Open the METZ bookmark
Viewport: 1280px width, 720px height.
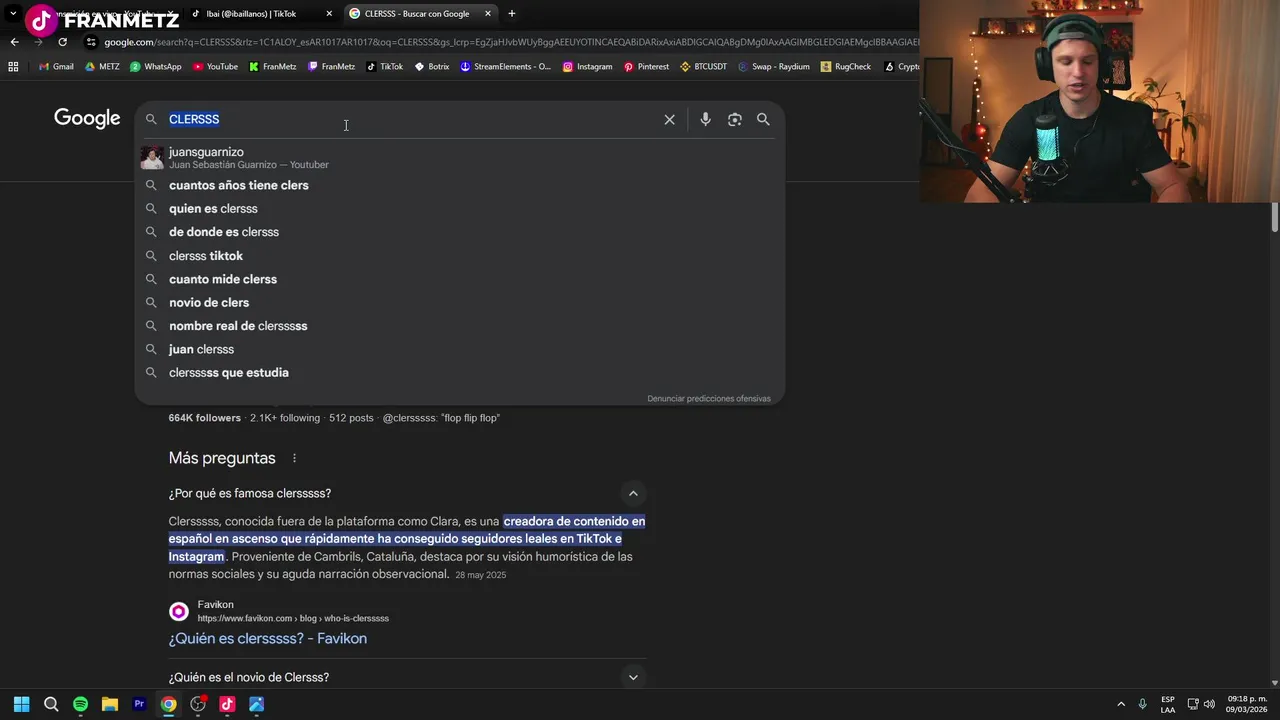[x=102, y=67]
